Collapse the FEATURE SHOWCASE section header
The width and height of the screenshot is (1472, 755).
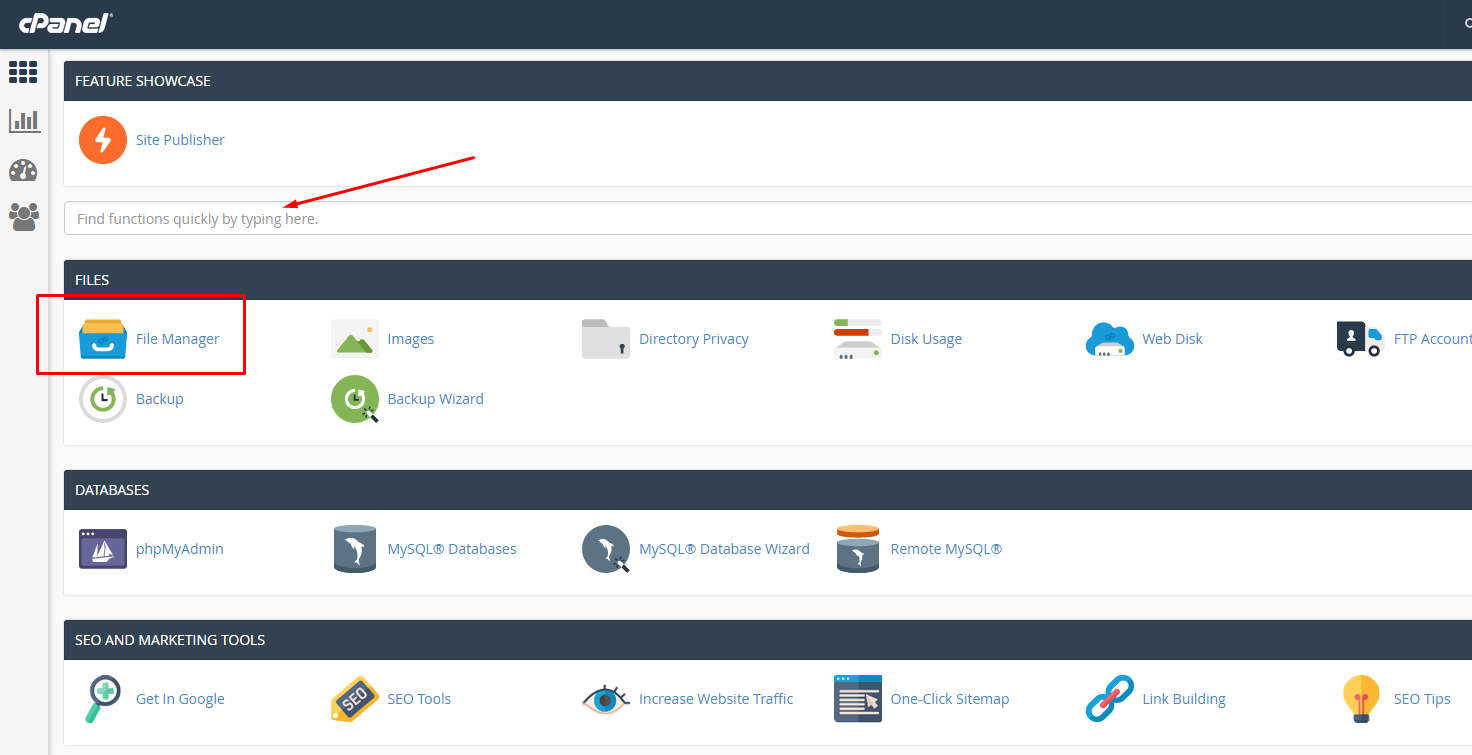768,81
